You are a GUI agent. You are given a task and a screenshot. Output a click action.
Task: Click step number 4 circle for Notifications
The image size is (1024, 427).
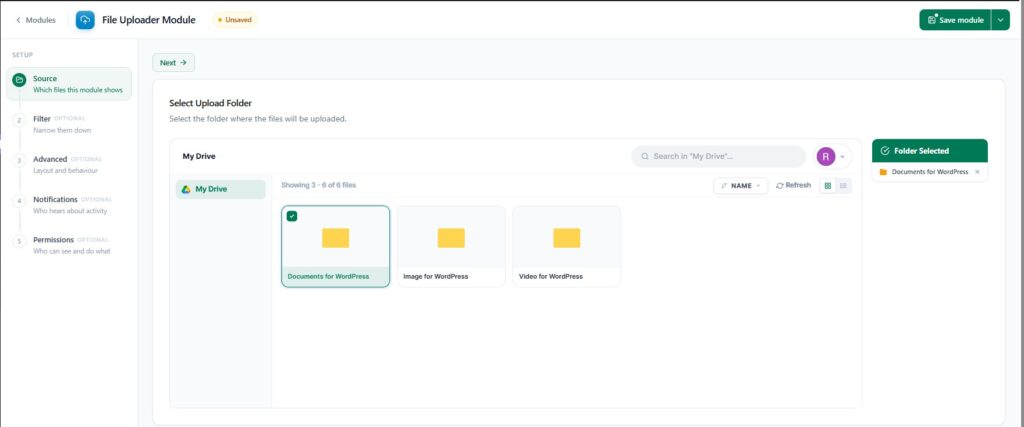[20, 201]
